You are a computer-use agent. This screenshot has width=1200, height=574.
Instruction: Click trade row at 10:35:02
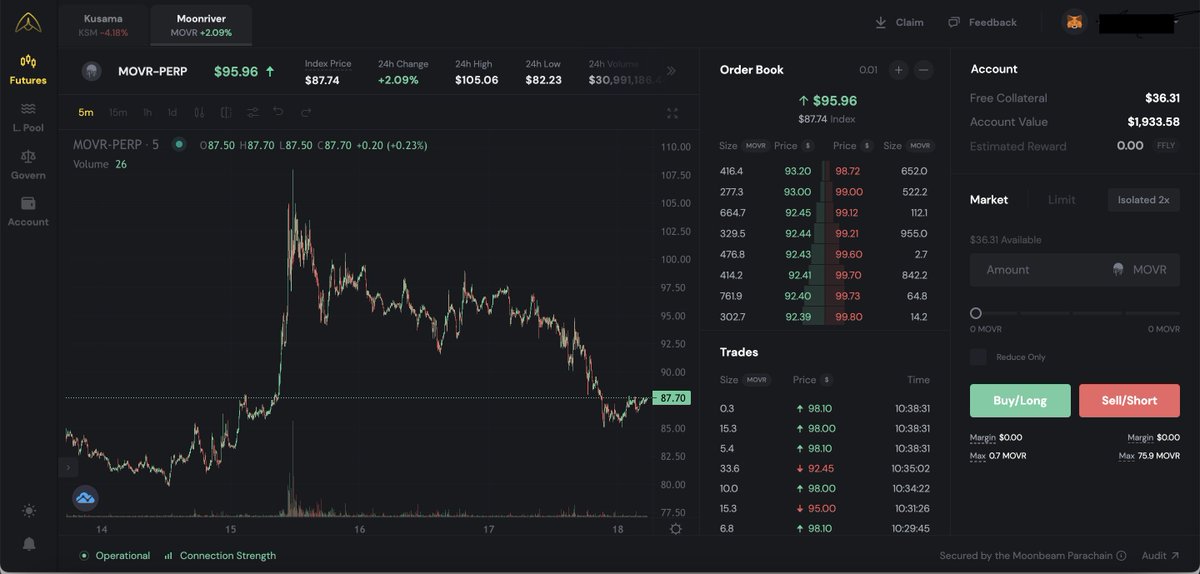coord(825,468)
